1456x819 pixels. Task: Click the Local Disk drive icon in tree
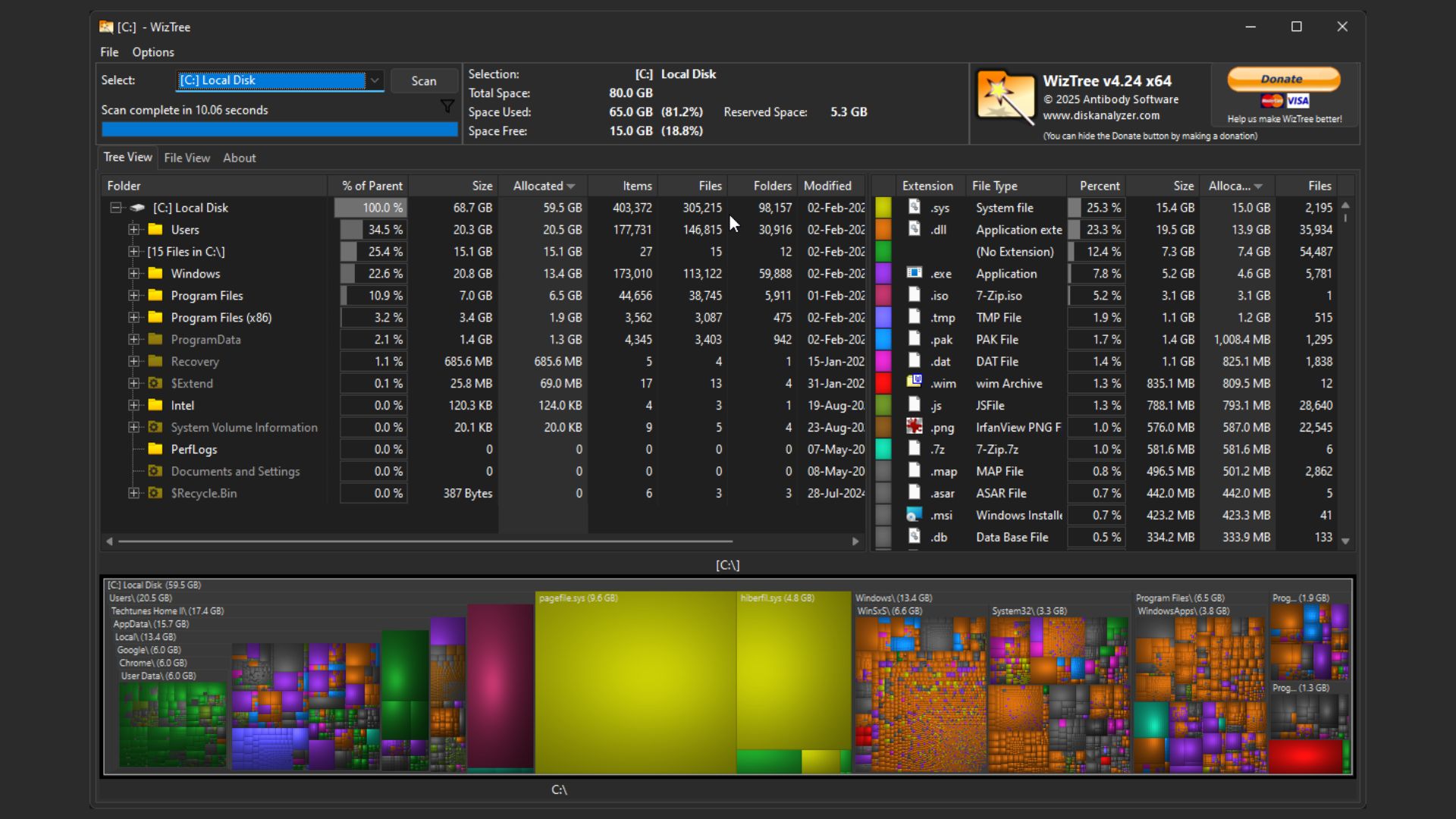137,208
